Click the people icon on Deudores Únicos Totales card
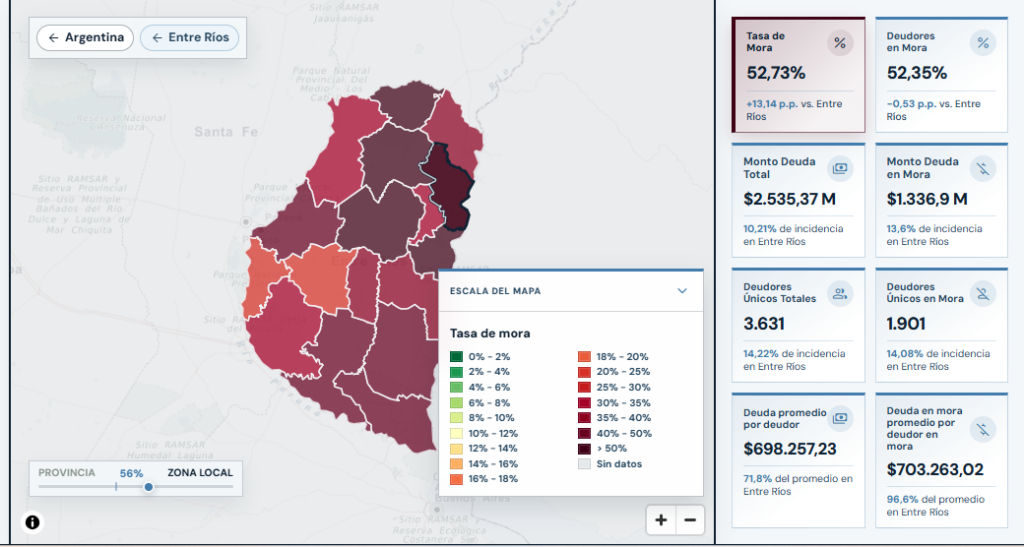The height and width of the screenshot is (547, 1024). 840,294
